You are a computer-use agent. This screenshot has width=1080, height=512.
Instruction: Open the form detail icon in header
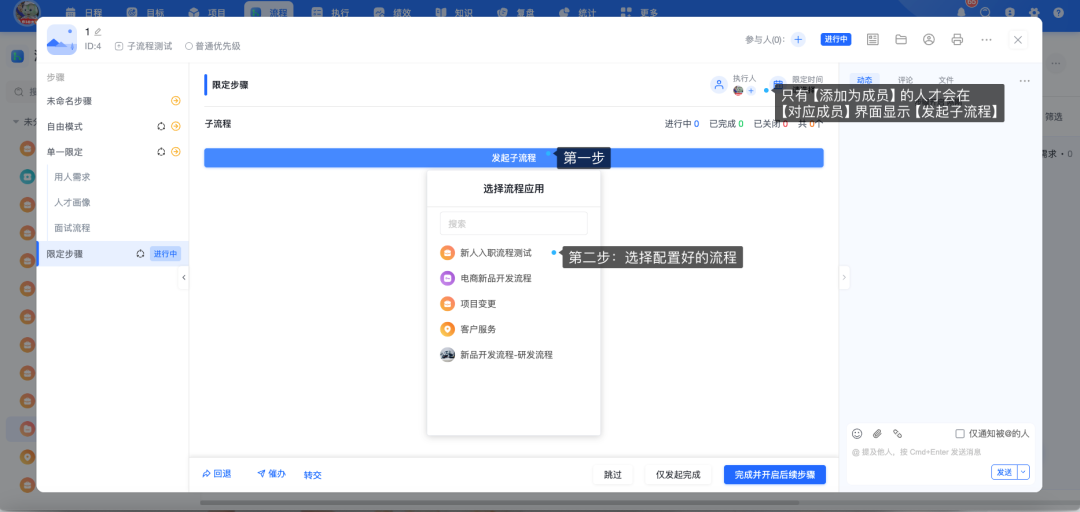pyautogui.click(x=873, y=39)
